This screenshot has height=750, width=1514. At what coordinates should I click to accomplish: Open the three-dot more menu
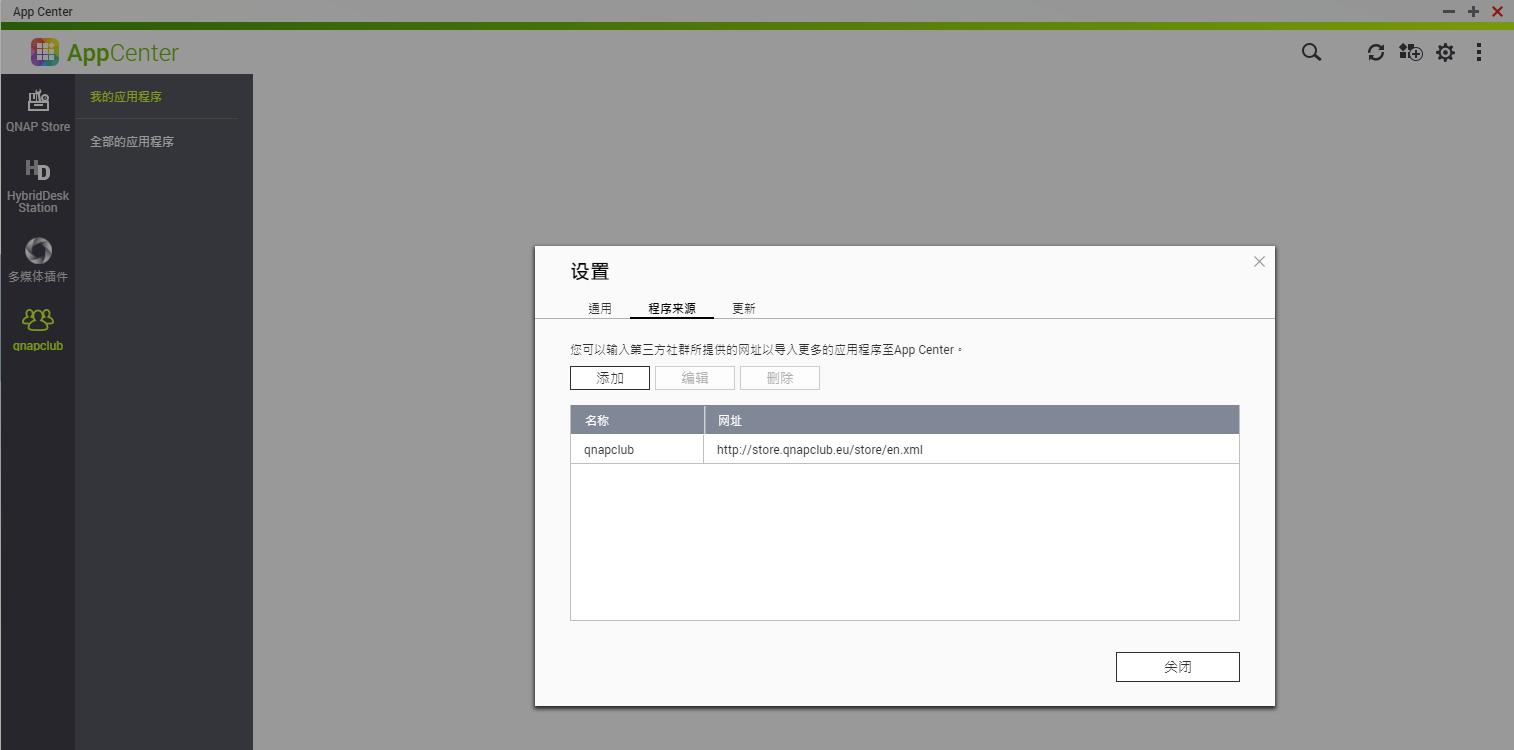(x=1479, y=52)
